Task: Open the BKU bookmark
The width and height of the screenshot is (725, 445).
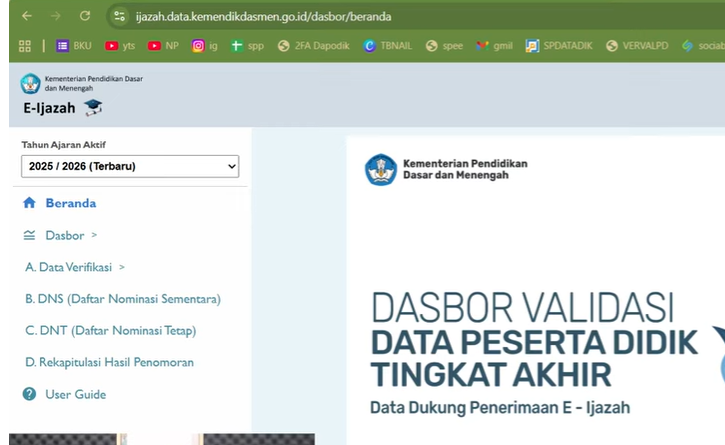Action: pyautogui.click(x=74, y=46)
